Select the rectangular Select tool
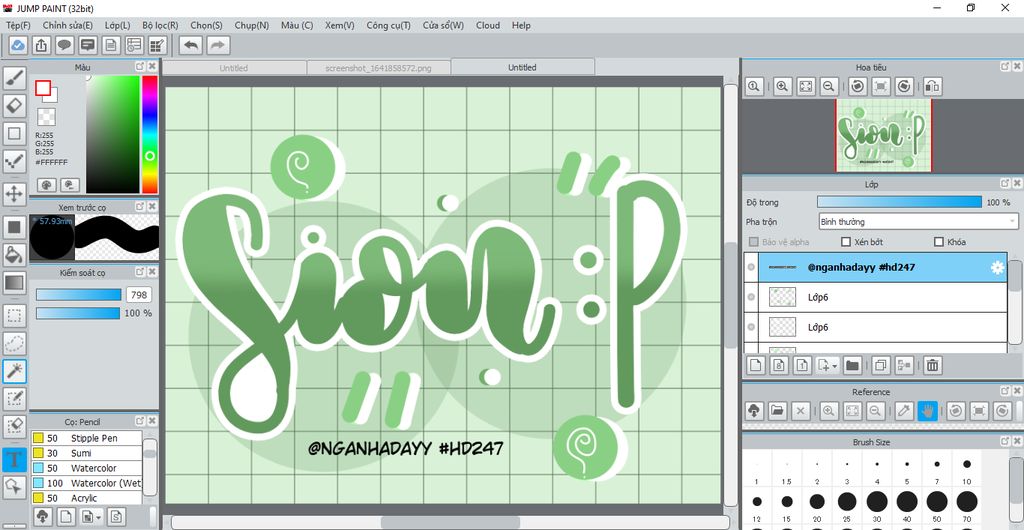 (x=14, y=316)
